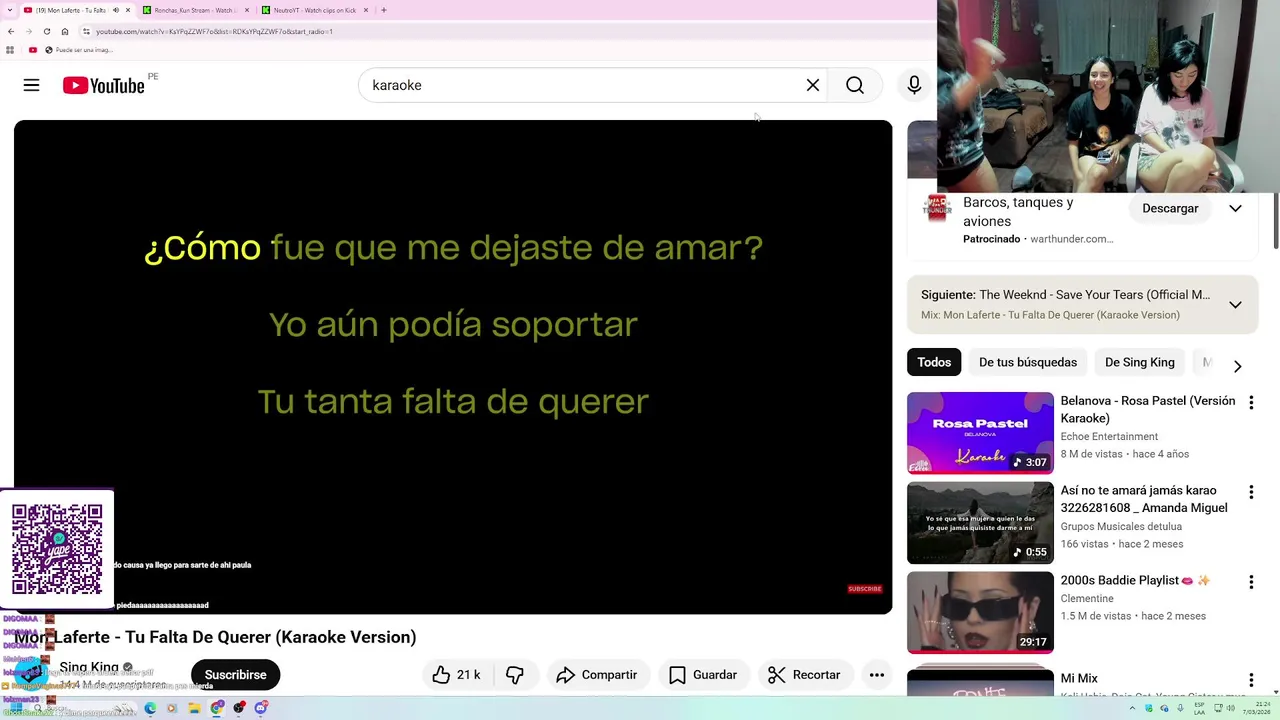Open Microsoft Edge from the taskbar

tap(150, 708)
